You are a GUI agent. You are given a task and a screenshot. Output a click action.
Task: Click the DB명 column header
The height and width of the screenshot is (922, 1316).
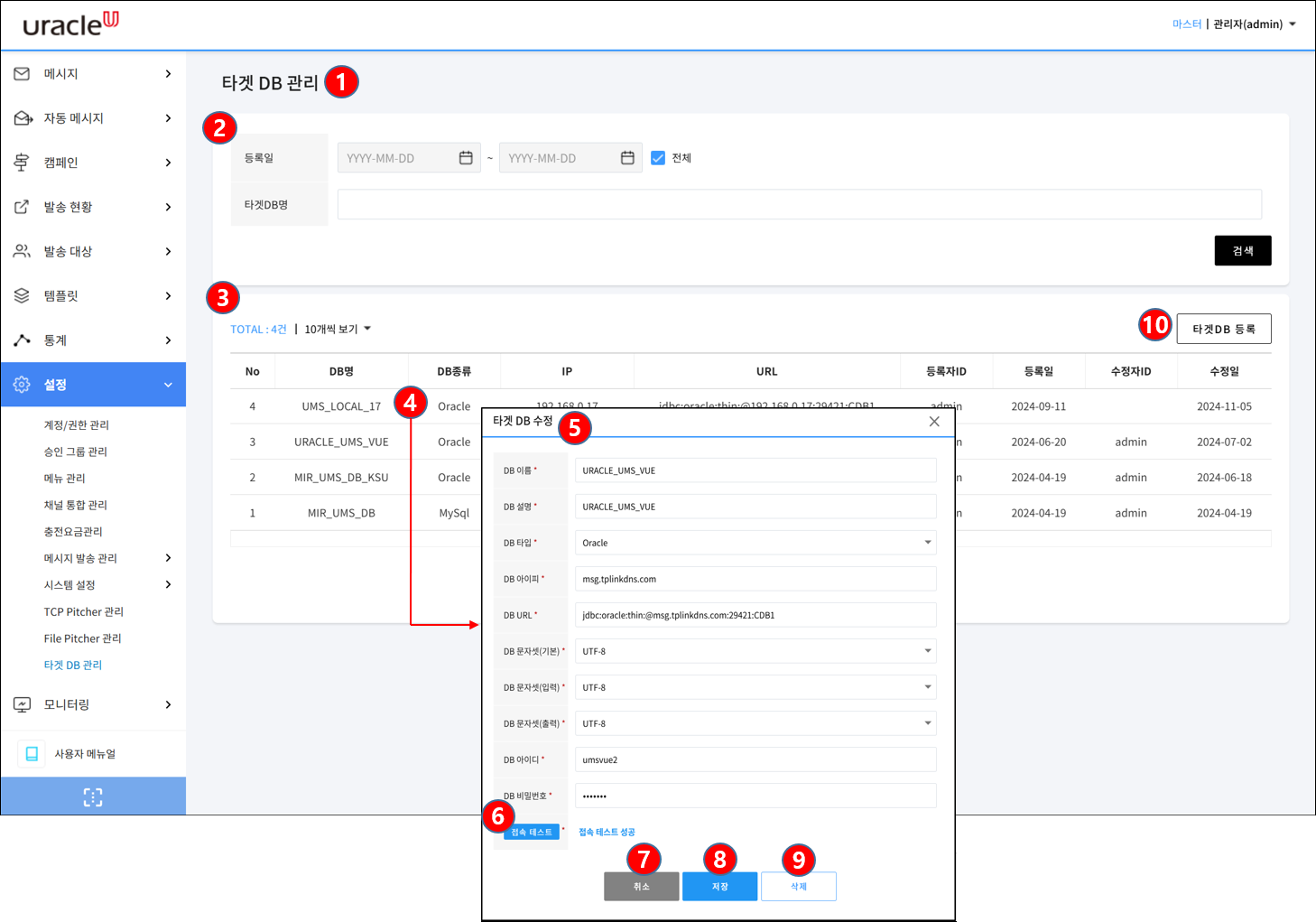tap(341, 371)
